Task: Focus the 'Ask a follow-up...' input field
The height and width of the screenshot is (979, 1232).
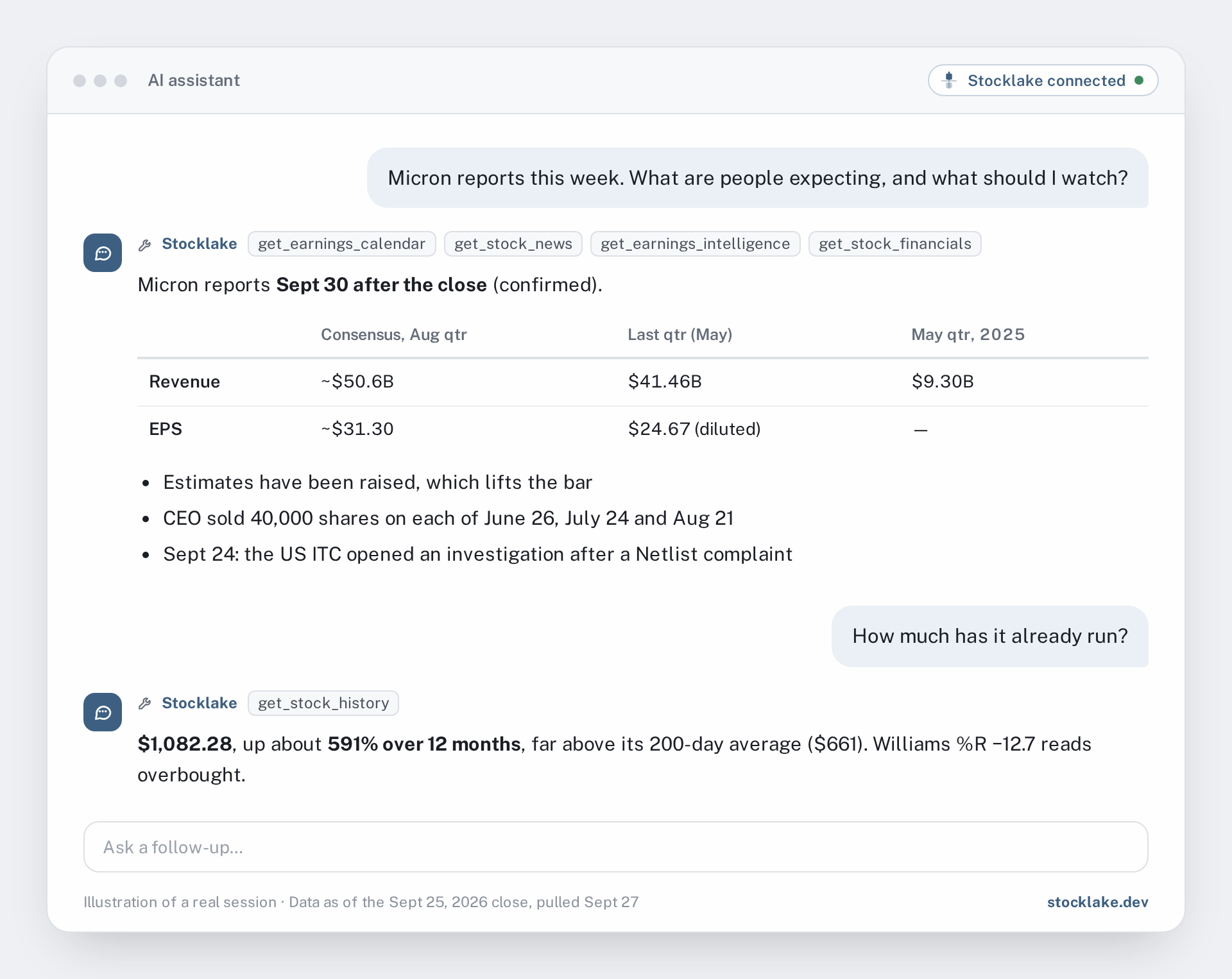Action: [616, 847]
